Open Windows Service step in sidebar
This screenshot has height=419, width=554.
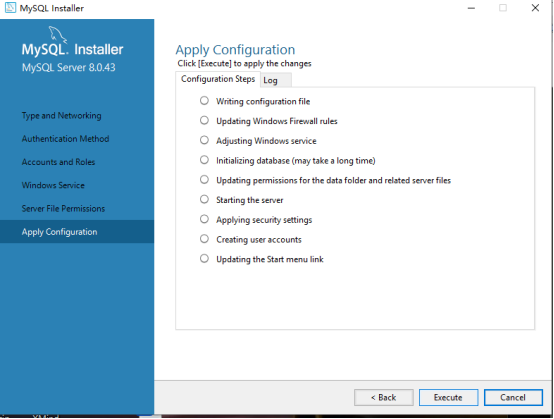(53, 185)
